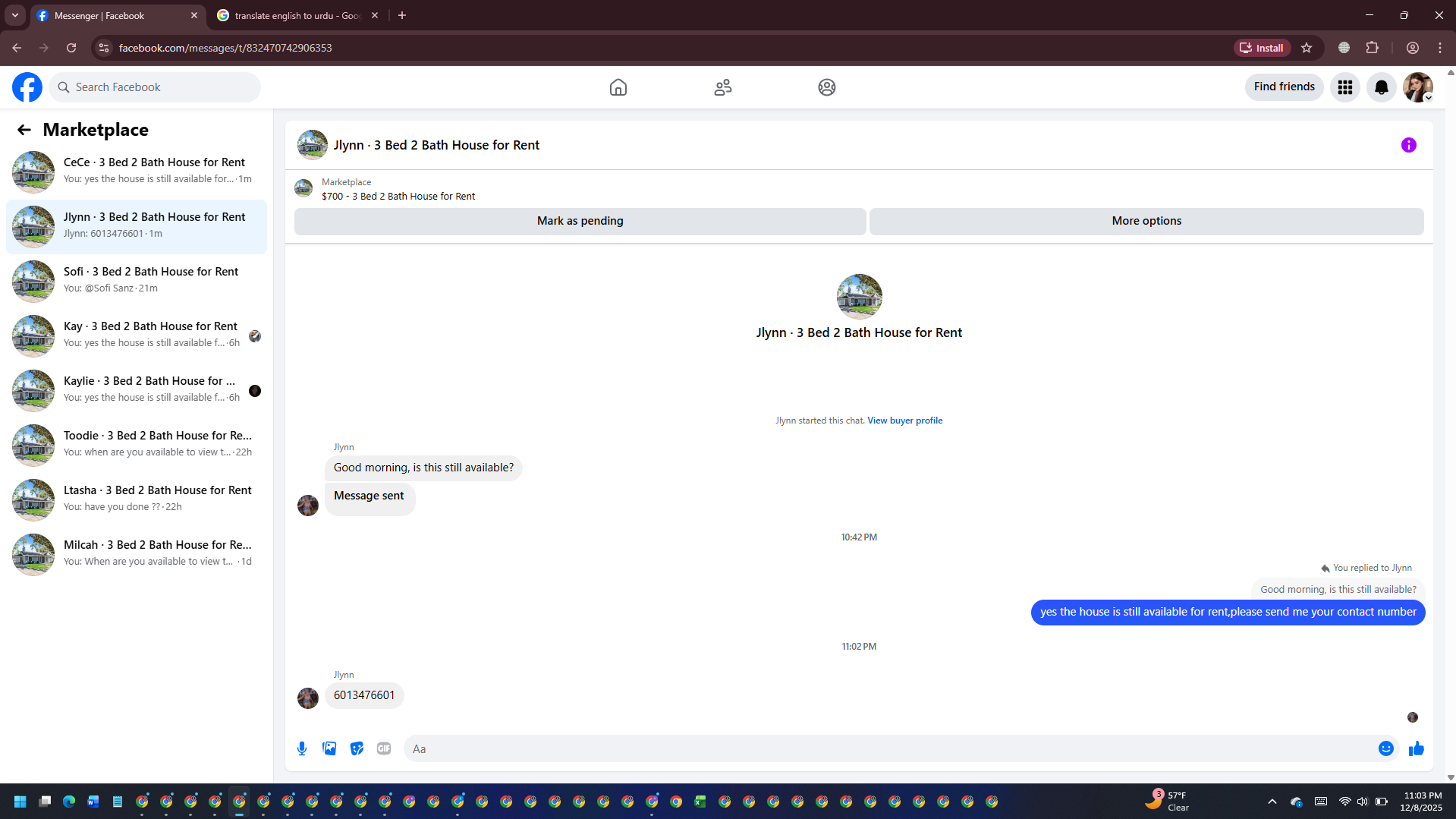Image resolution: width=1456 pixels, height=819 pixels.
Task: Show hidden system tray icons
Action: [x=1272, y=802]
